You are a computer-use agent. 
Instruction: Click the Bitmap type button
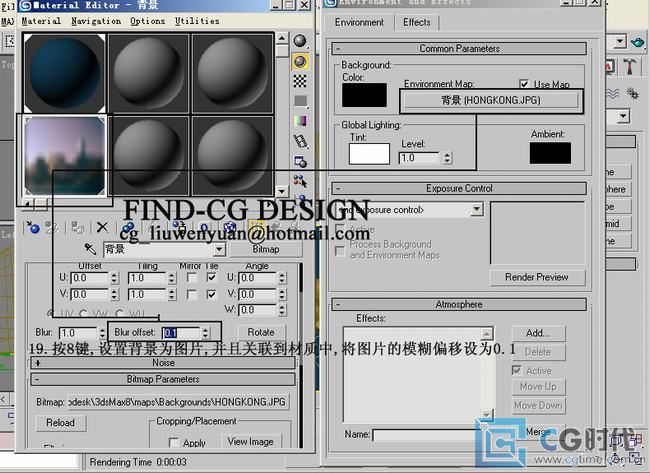[x=266, y=249]
